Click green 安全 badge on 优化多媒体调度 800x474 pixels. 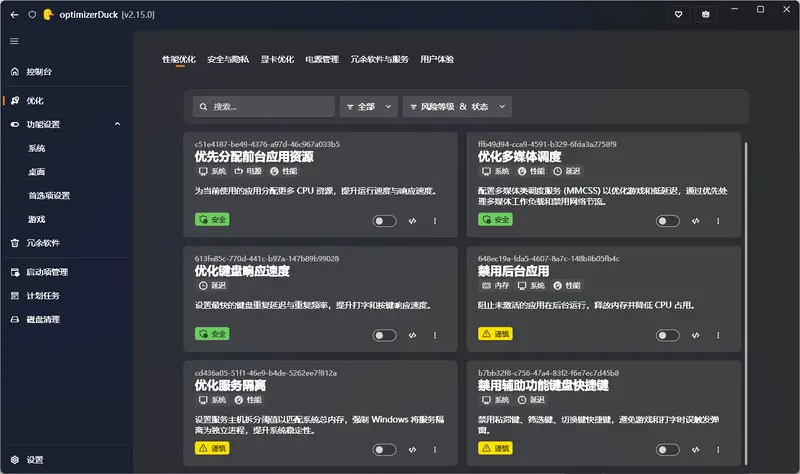[495, 219]
